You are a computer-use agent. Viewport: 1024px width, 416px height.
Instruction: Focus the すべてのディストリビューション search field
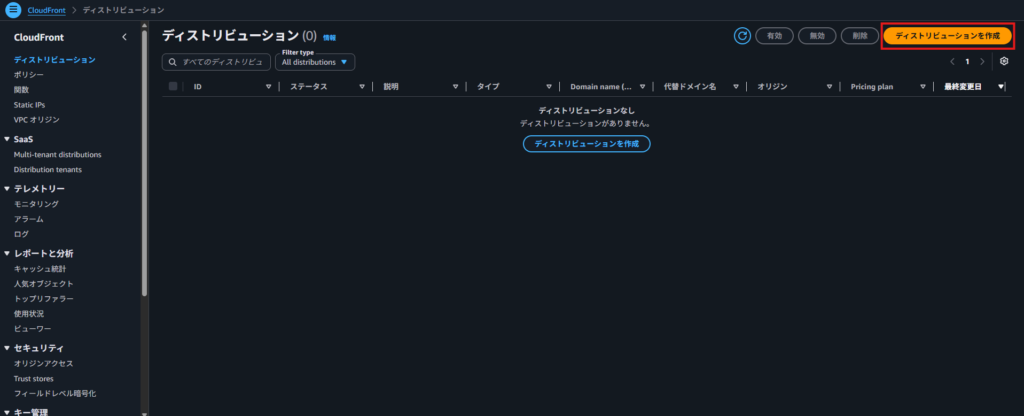coord(216,62)
